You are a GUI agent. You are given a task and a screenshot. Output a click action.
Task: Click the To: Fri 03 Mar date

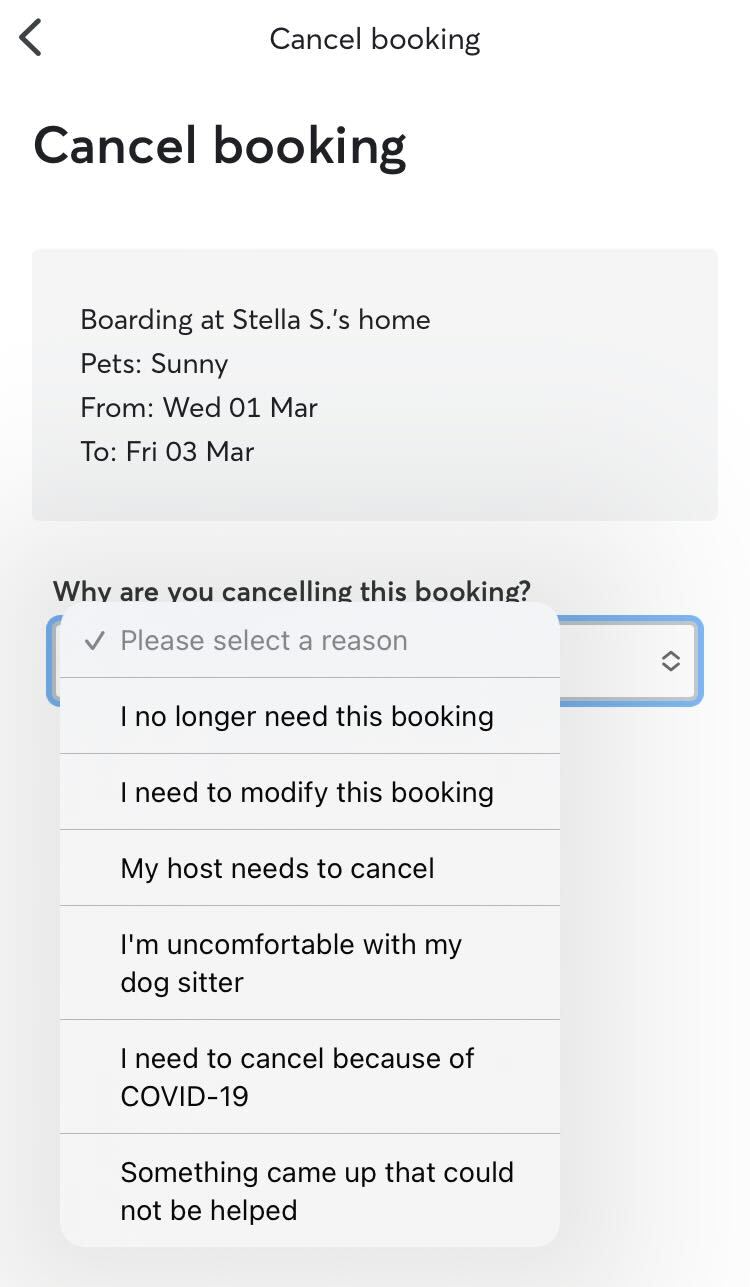(x=167, y=452)
